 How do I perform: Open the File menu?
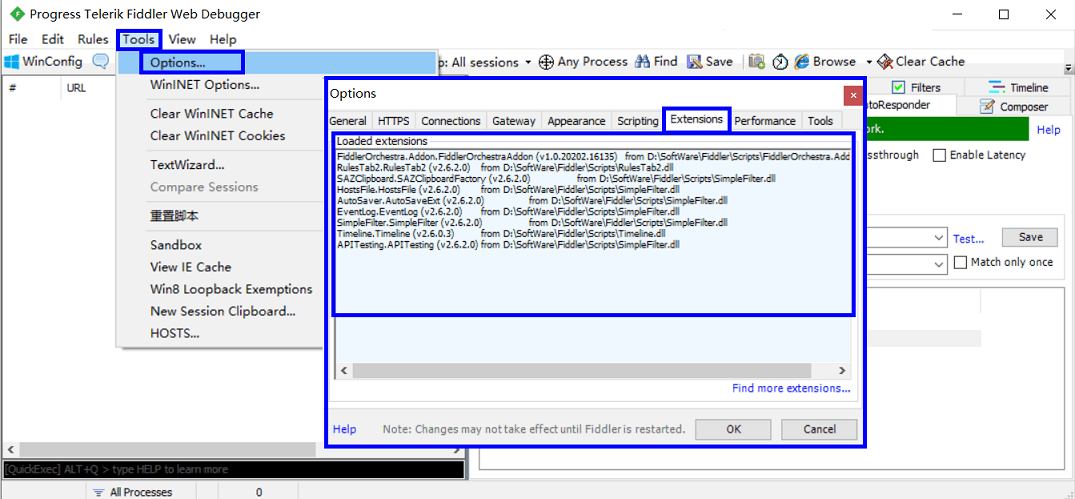[18, 39]
